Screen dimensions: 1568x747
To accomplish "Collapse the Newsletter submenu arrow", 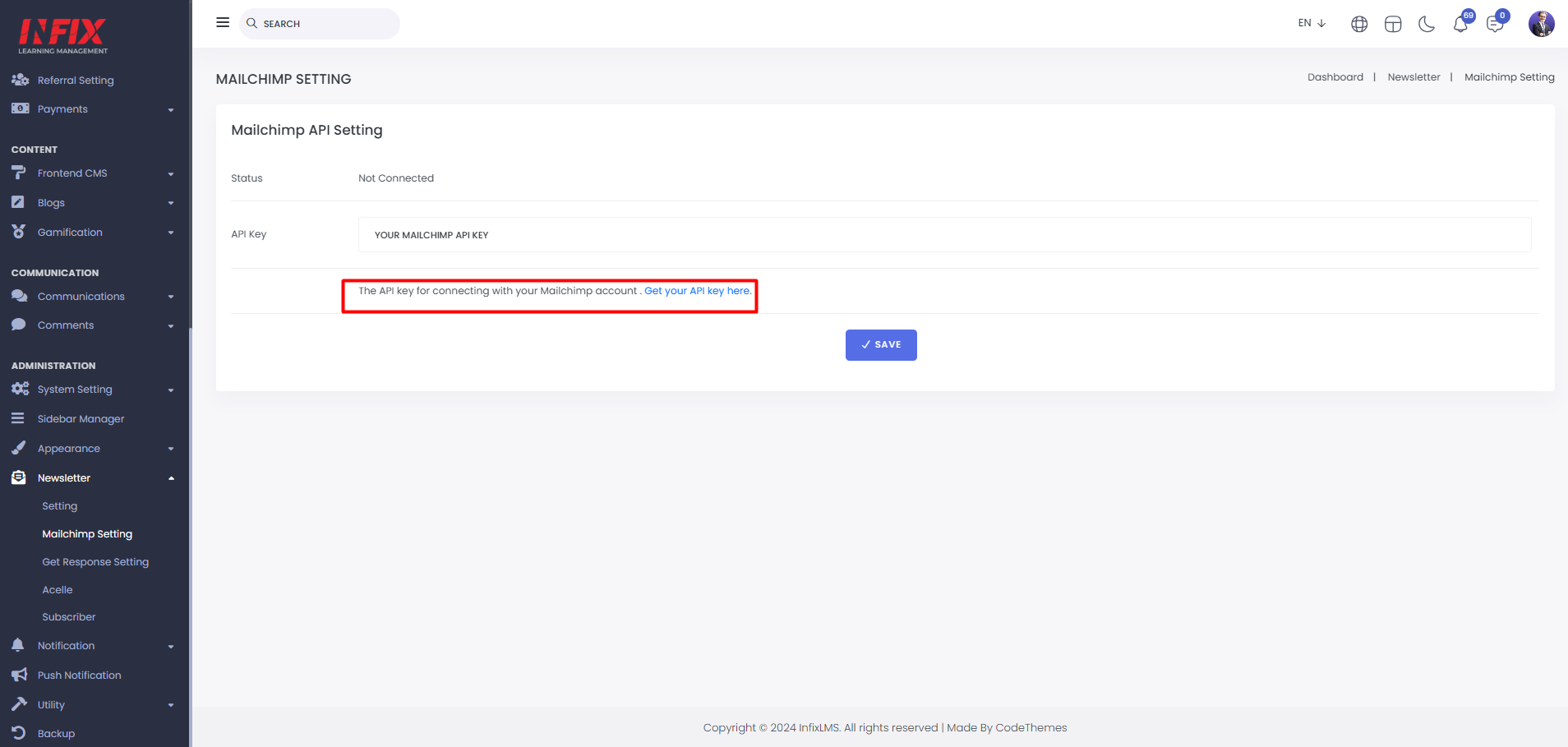I will (x=171, y=478).
